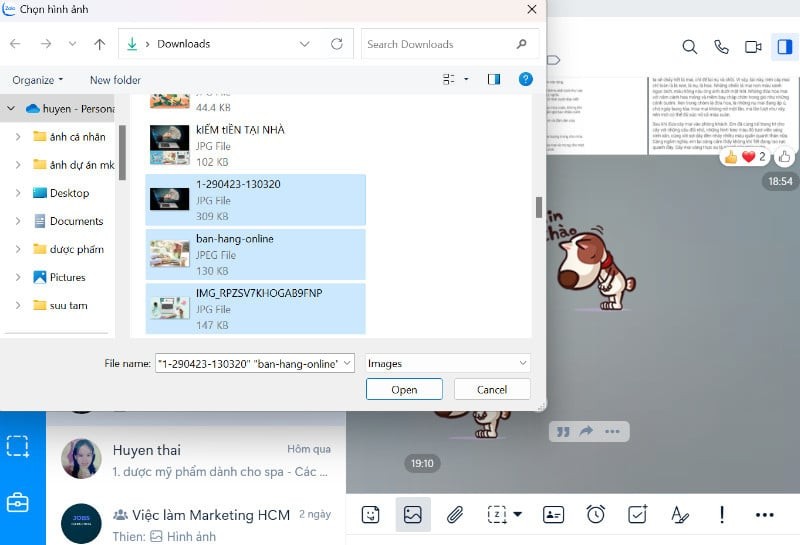Assign a to-do task icon
Viewport: 800px width, 545px height.
637,514
